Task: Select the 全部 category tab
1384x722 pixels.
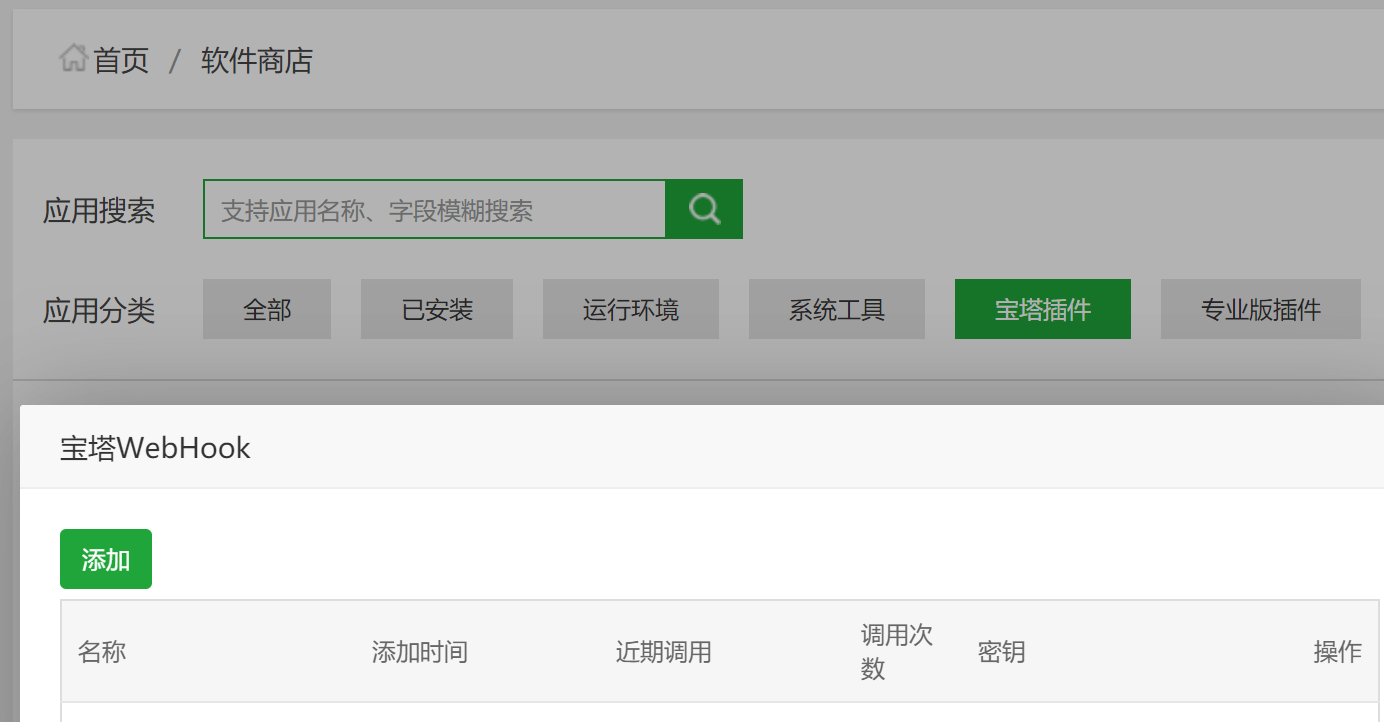Action: click(x=267, y=310)
